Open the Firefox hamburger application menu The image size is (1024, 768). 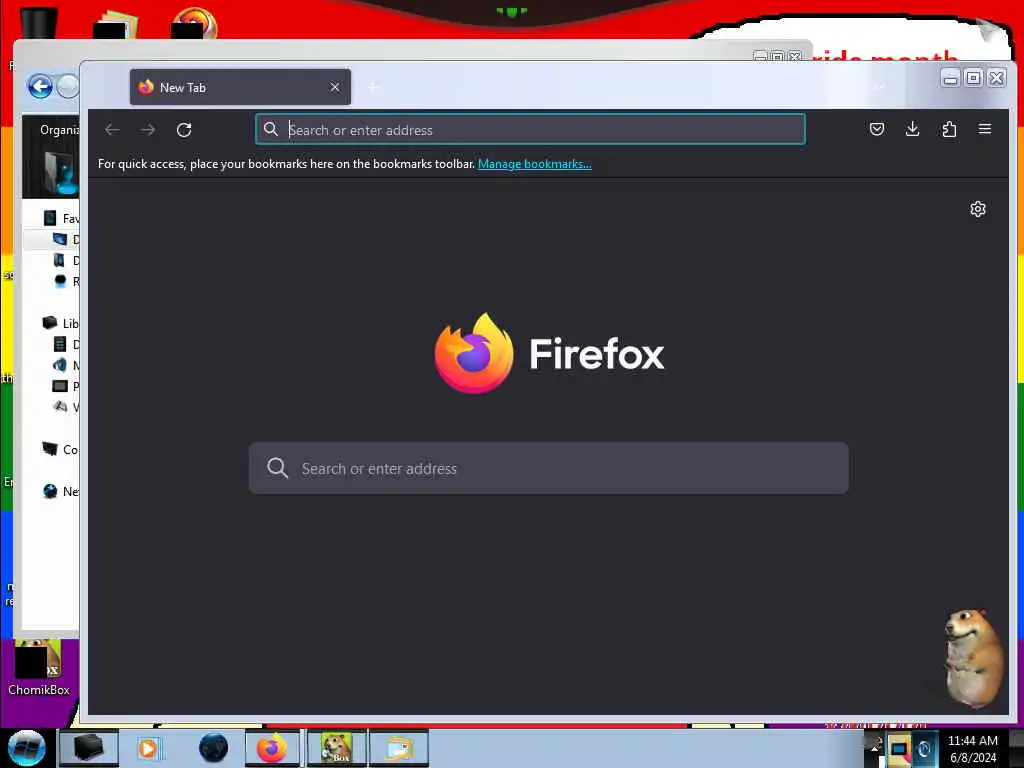(985, 129)
